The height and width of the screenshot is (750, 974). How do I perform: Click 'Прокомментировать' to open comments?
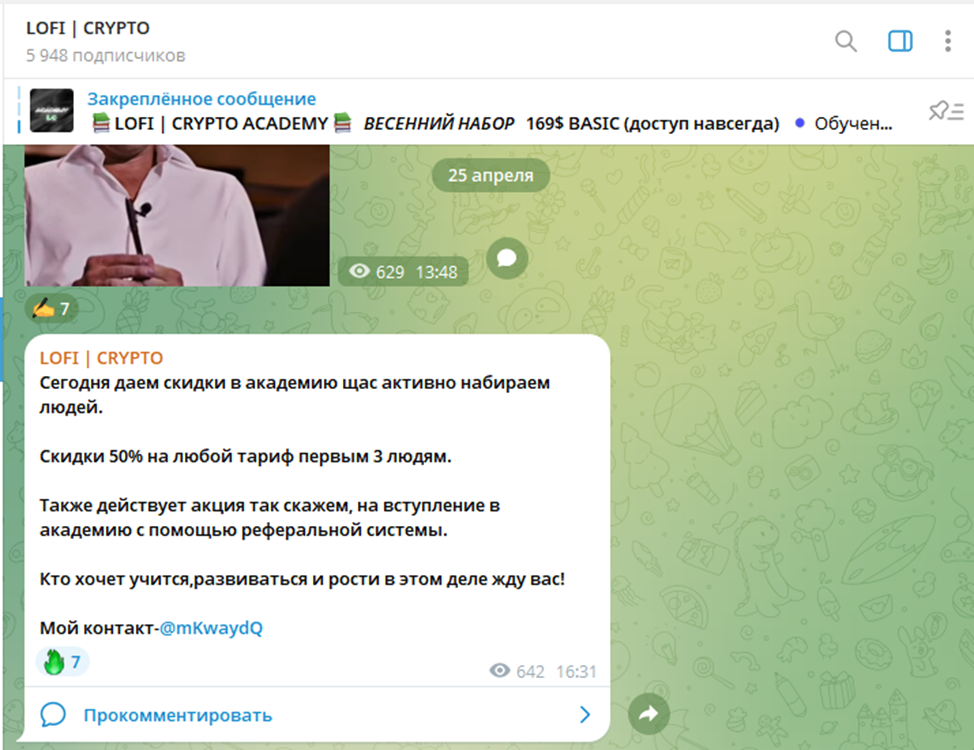tap(178, 715)
